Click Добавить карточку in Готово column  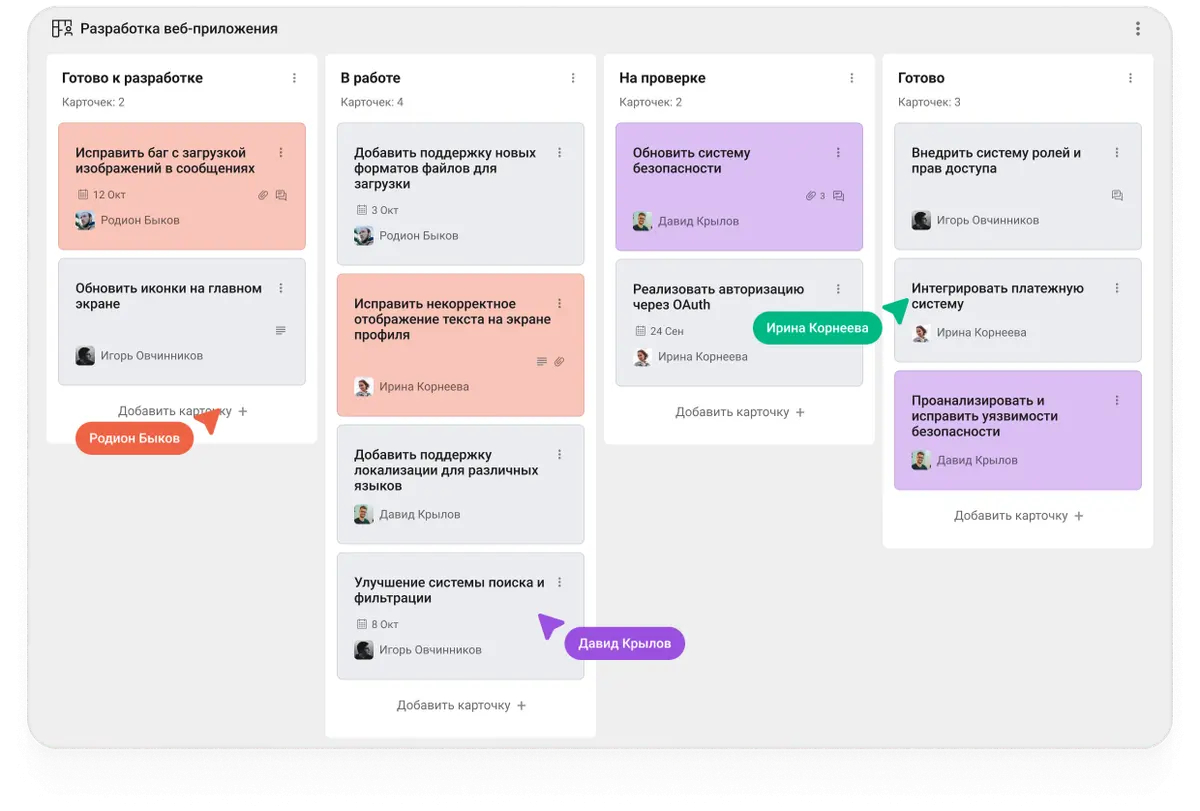point(1018,516)
